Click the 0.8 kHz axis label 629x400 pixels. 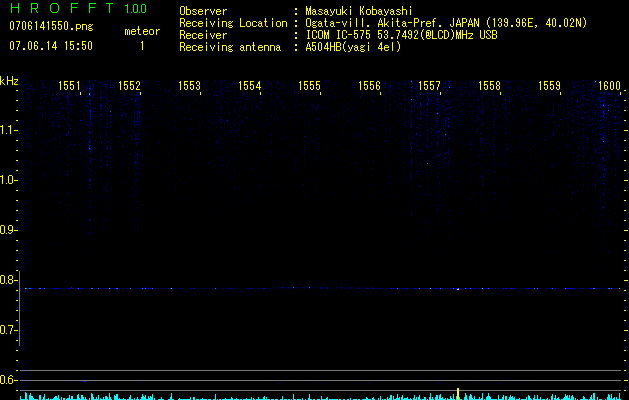6,280
